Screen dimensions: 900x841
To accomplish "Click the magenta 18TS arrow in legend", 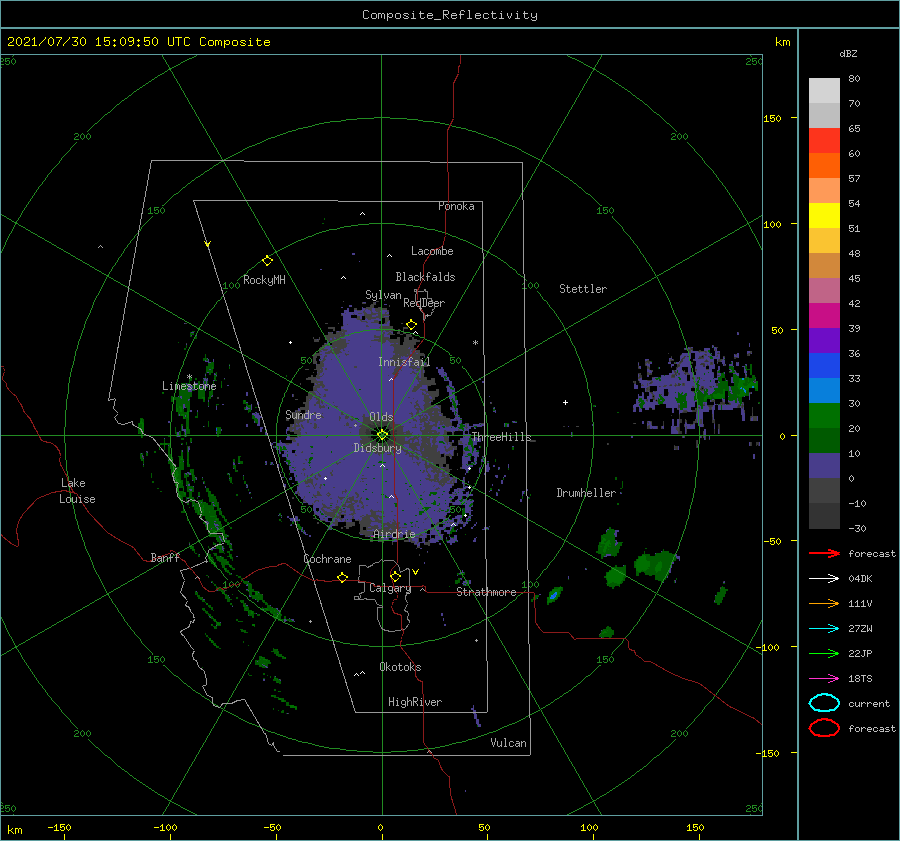I will point(824,679).
